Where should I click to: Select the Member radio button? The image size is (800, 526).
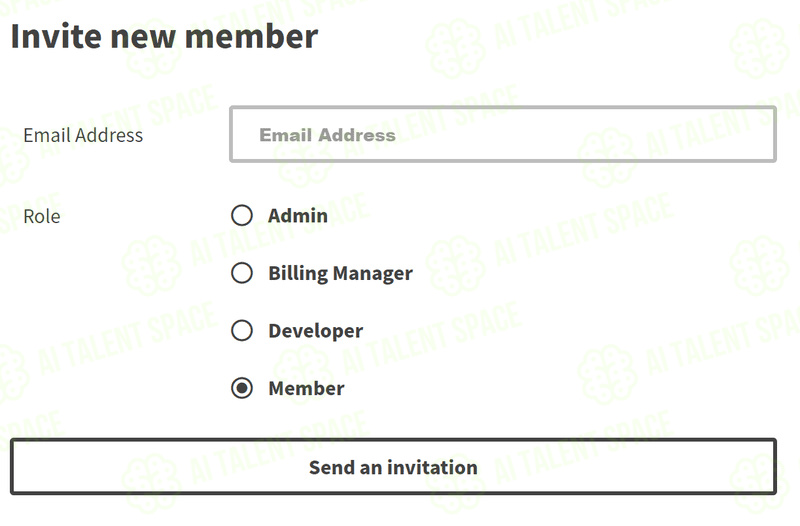(x=242, y=388)
